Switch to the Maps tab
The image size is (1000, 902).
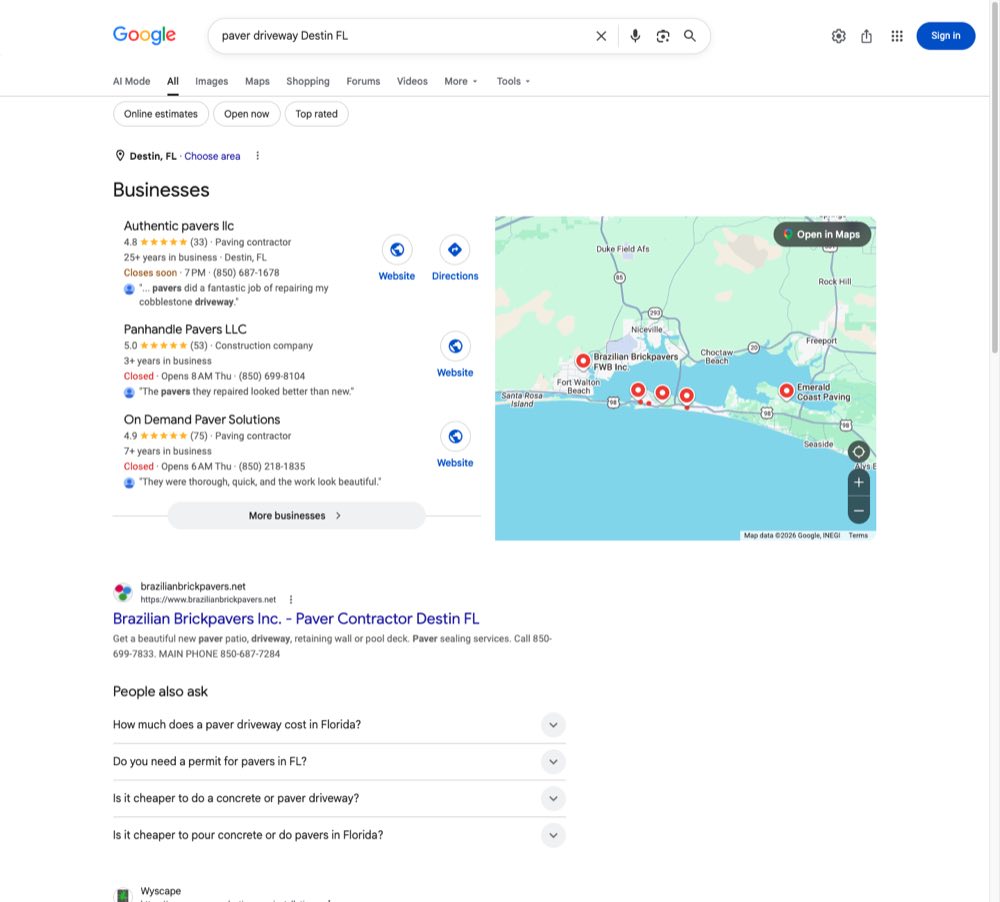pos(257,82)
